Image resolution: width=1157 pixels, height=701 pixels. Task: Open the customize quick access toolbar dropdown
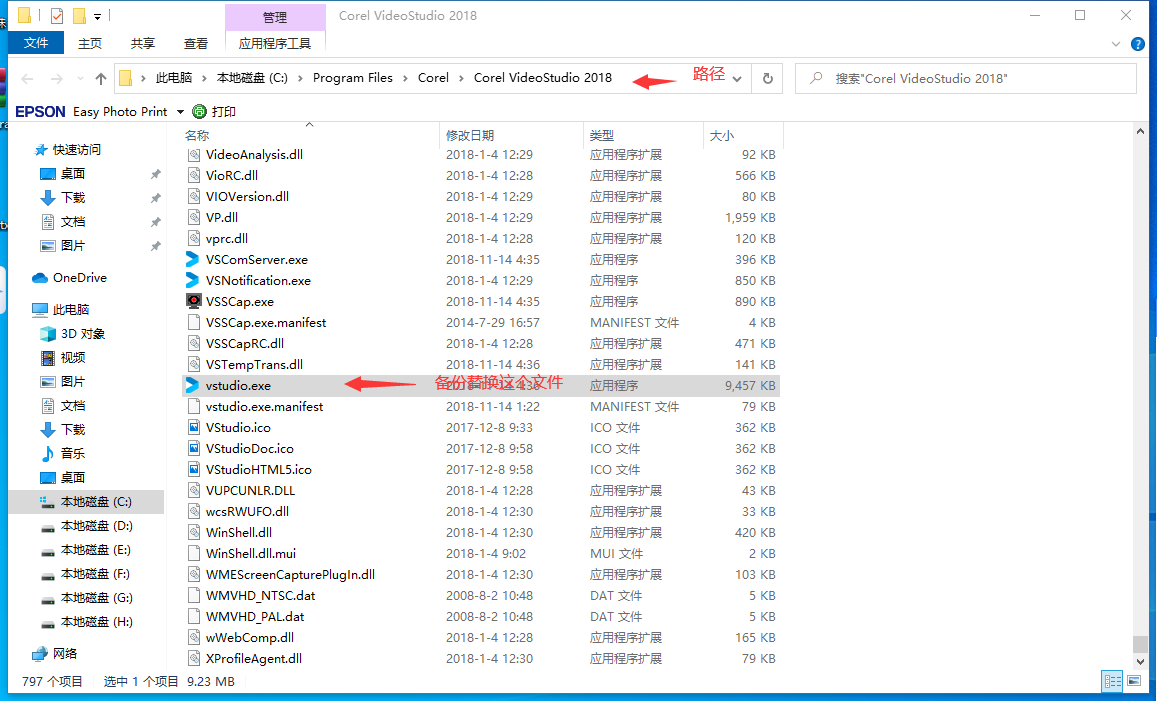pyautogui.click(x=97, y=16)
